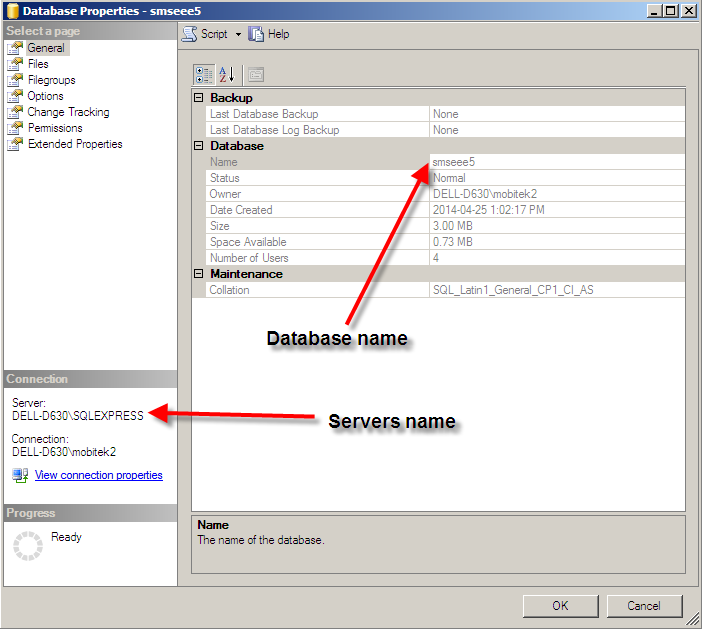Open the Filegroups page

pos(51,80)
